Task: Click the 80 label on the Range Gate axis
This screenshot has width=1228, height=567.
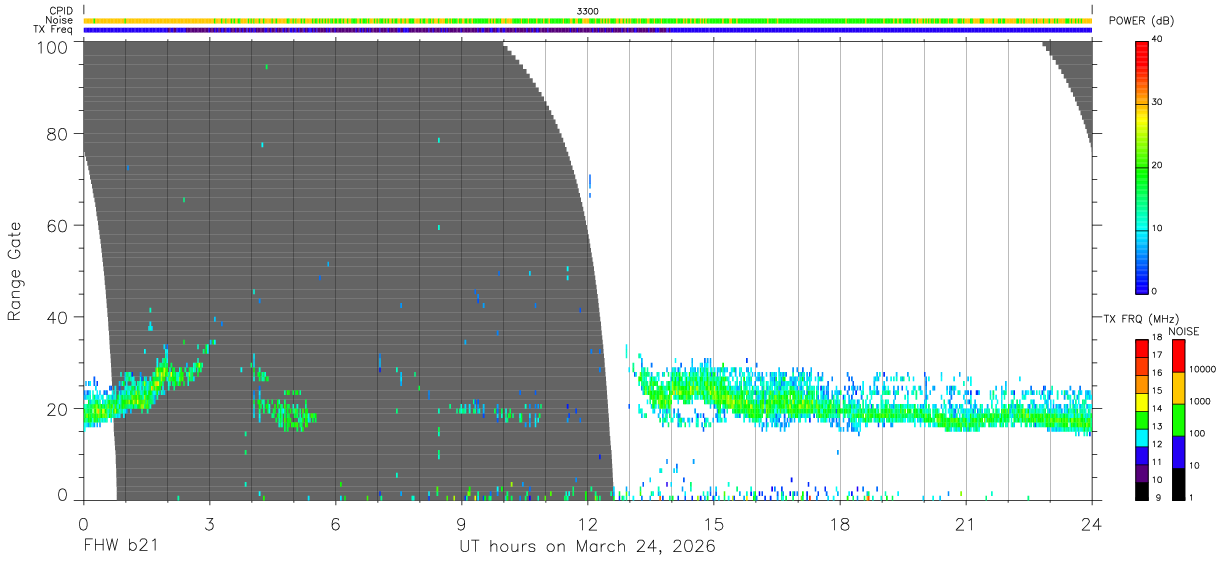Action: click(x=58, y=134)
